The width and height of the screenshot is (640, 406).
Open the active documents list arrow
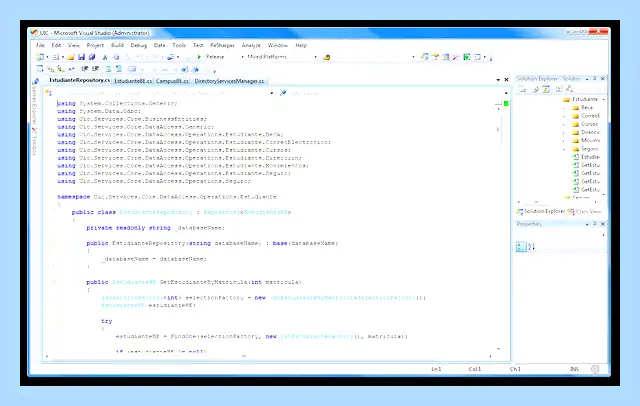tap(498, 80)
